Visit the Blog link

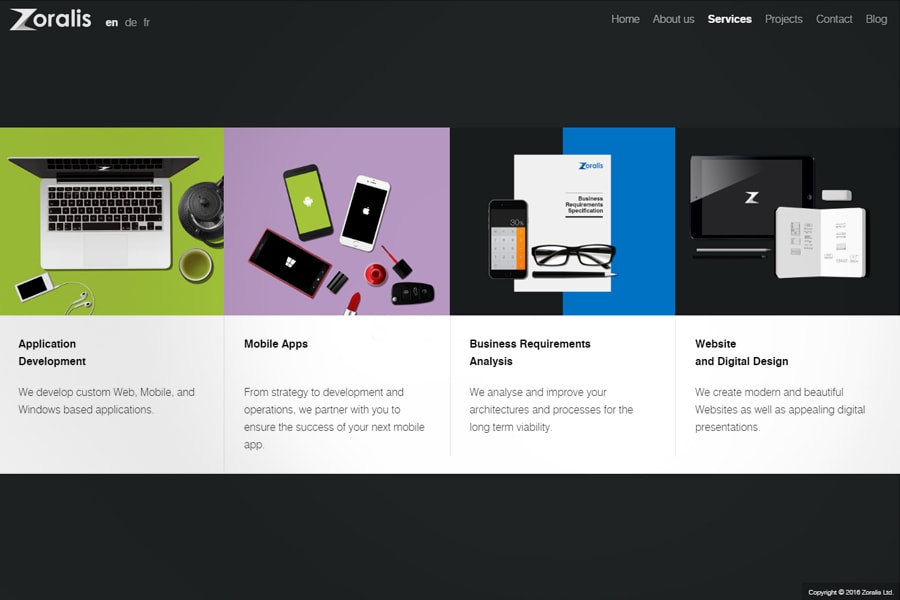tap(876, 19)
